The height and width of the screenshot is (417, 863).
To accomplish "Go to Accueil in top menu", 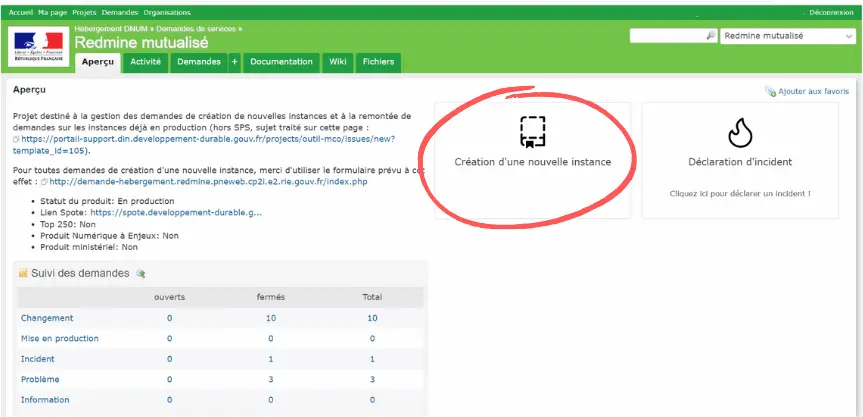I will click(x=21, y=12).
